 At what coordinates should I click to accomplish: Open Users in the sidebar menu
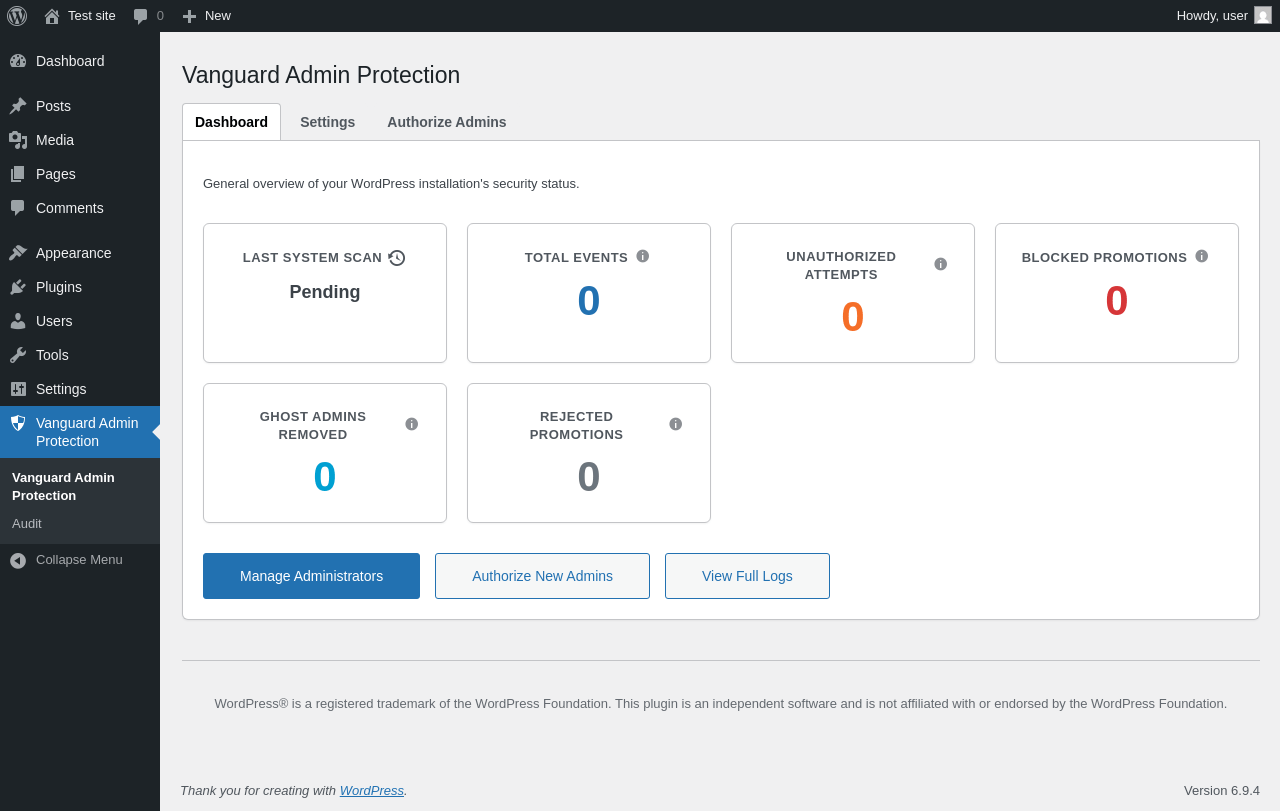coord(80,321)
